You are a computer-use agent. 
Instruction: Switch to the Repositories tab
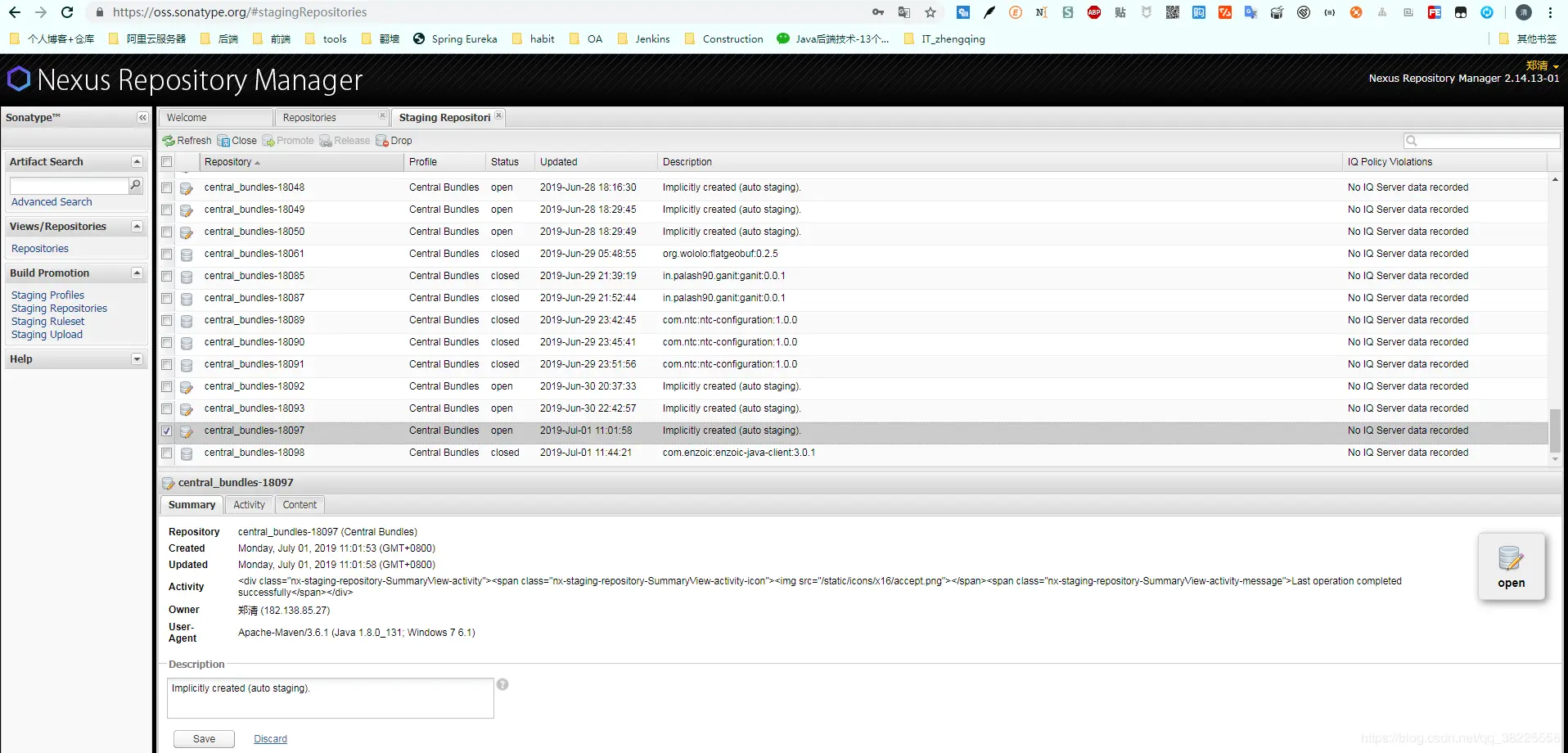(331, 118)
